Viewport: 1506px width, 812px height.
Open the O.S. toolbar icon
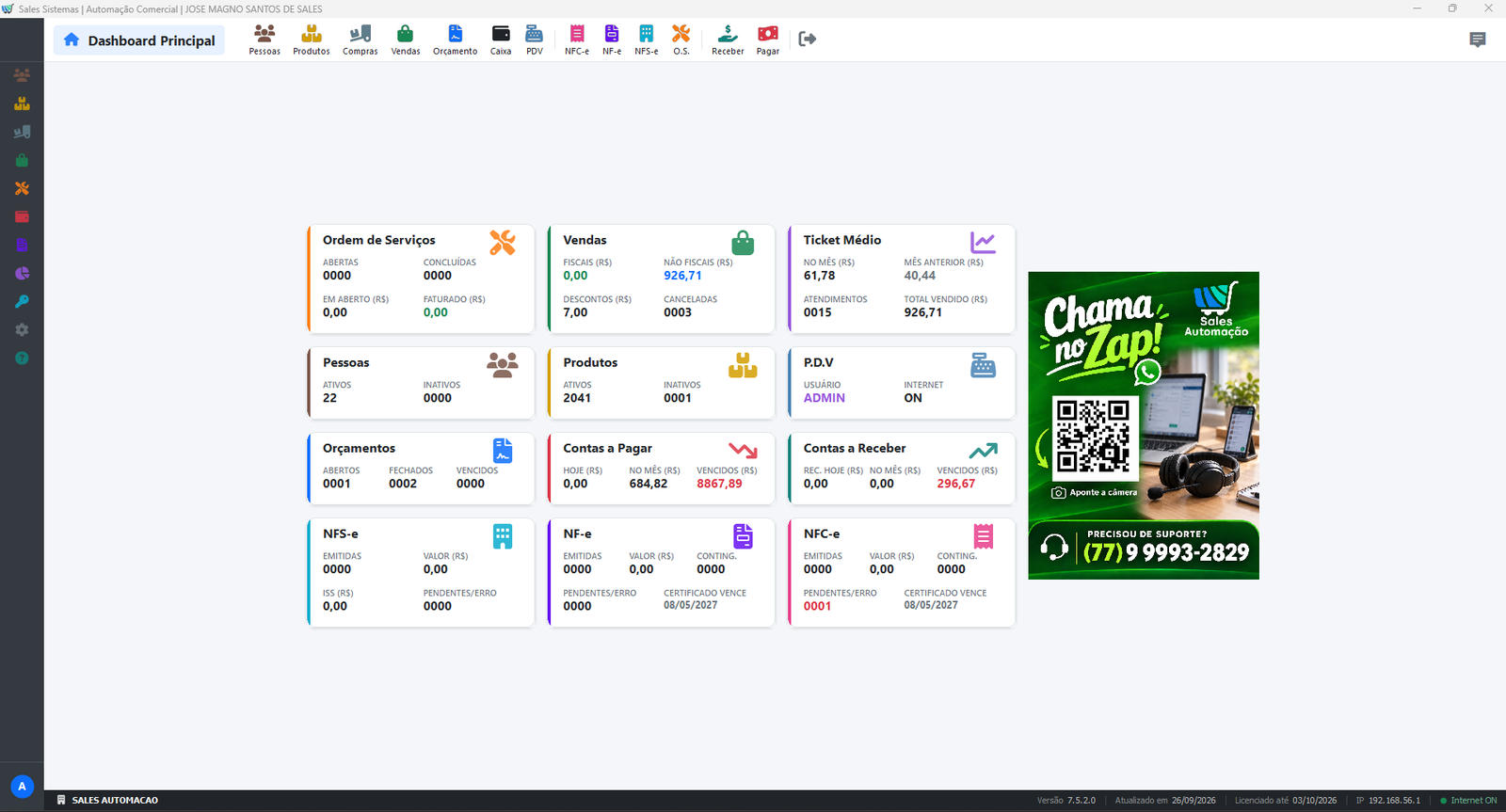click(x=681, y=40)
